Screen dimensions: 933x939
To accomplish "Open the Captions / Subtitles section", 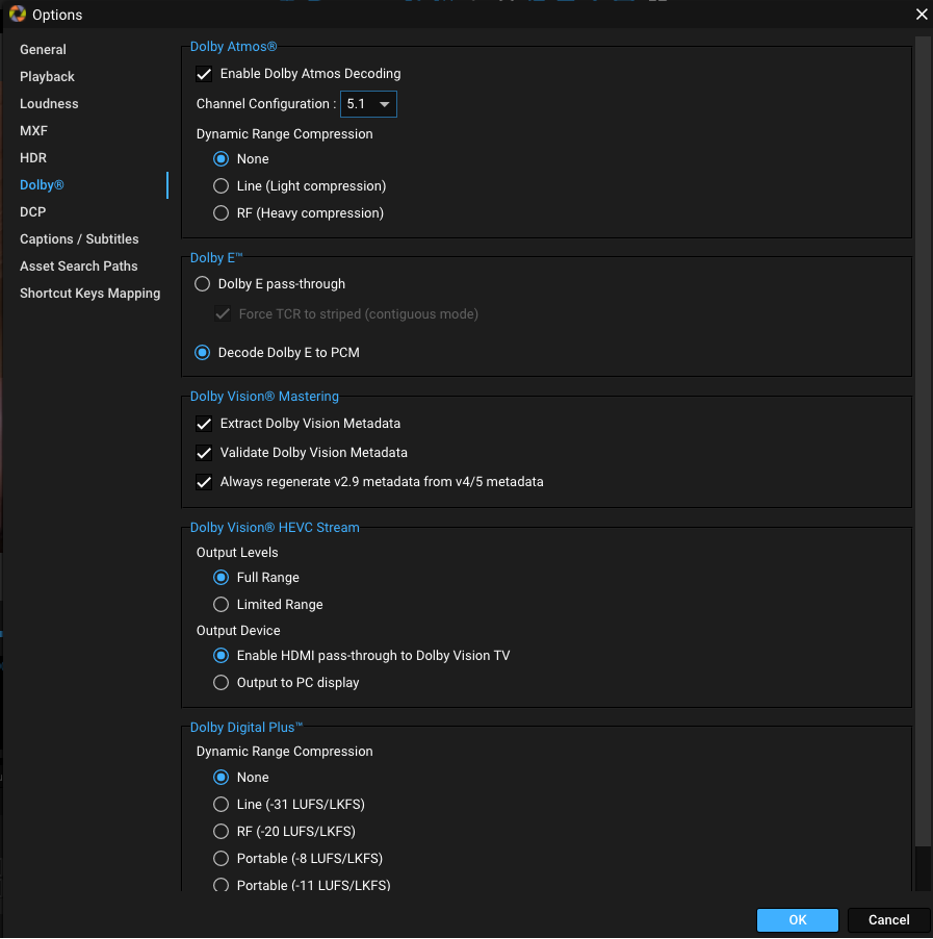I will pyautogui.click(x=80, y=238).
